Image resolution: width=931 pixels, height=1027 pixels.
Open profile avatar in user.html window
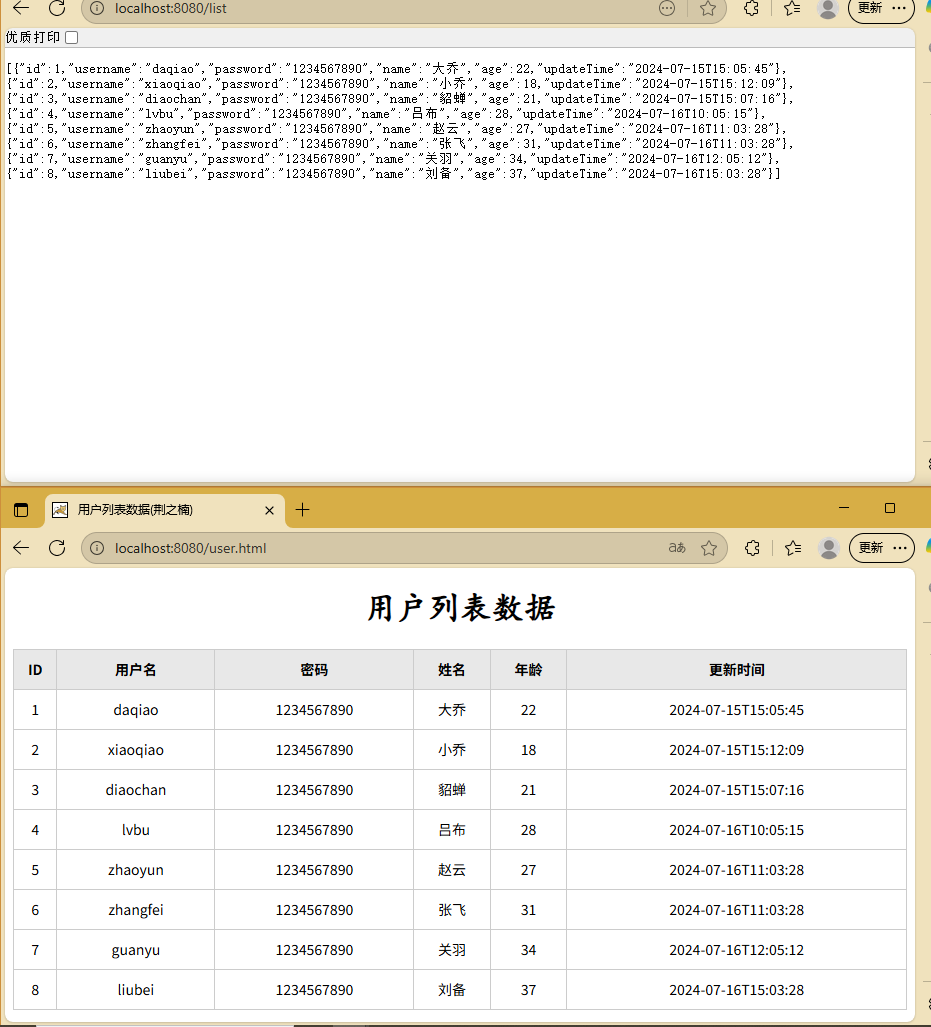829,548
